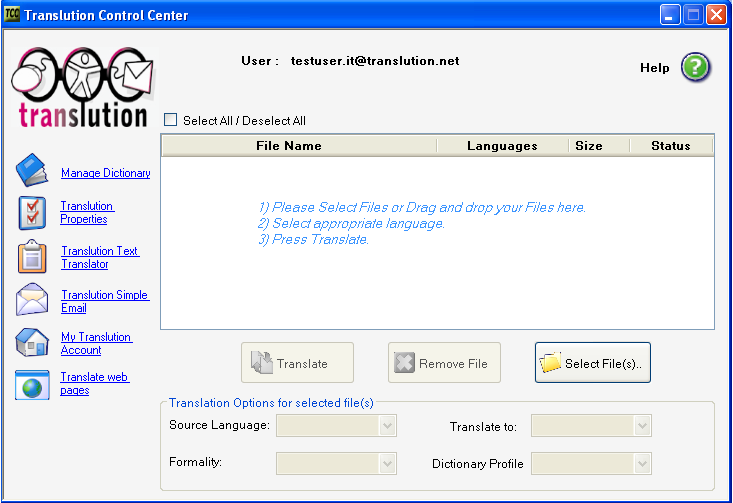Click the green Help question mark icon

click(x=695, y=67)
